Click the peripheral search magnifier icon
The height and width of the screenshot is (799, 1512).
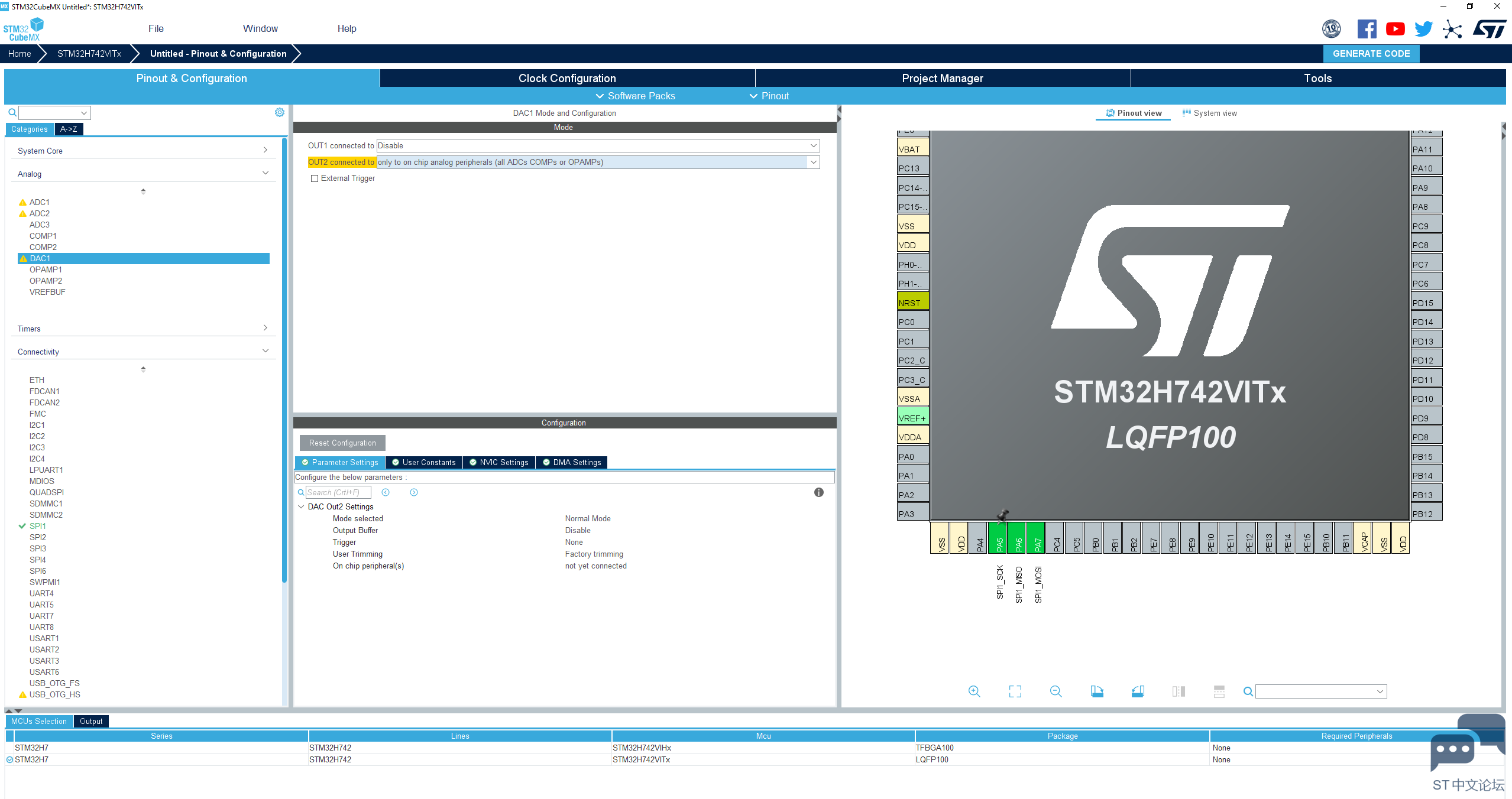click(12, 112)
